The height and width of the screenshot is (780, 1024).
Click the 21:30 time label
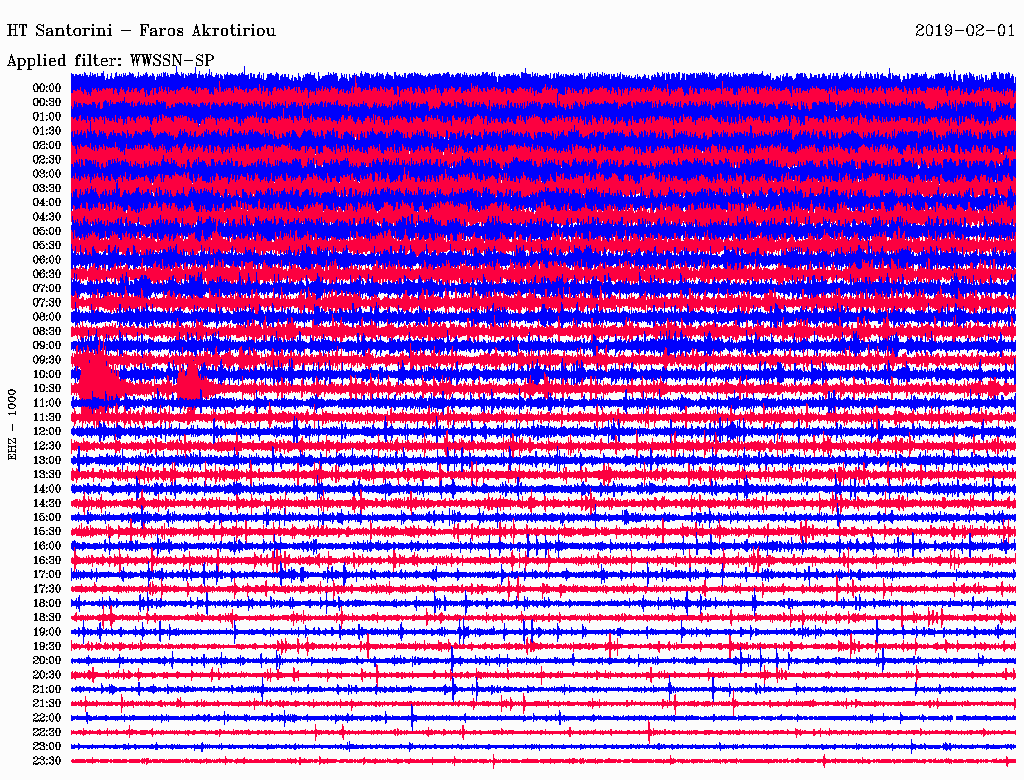[x=47, y=704]
